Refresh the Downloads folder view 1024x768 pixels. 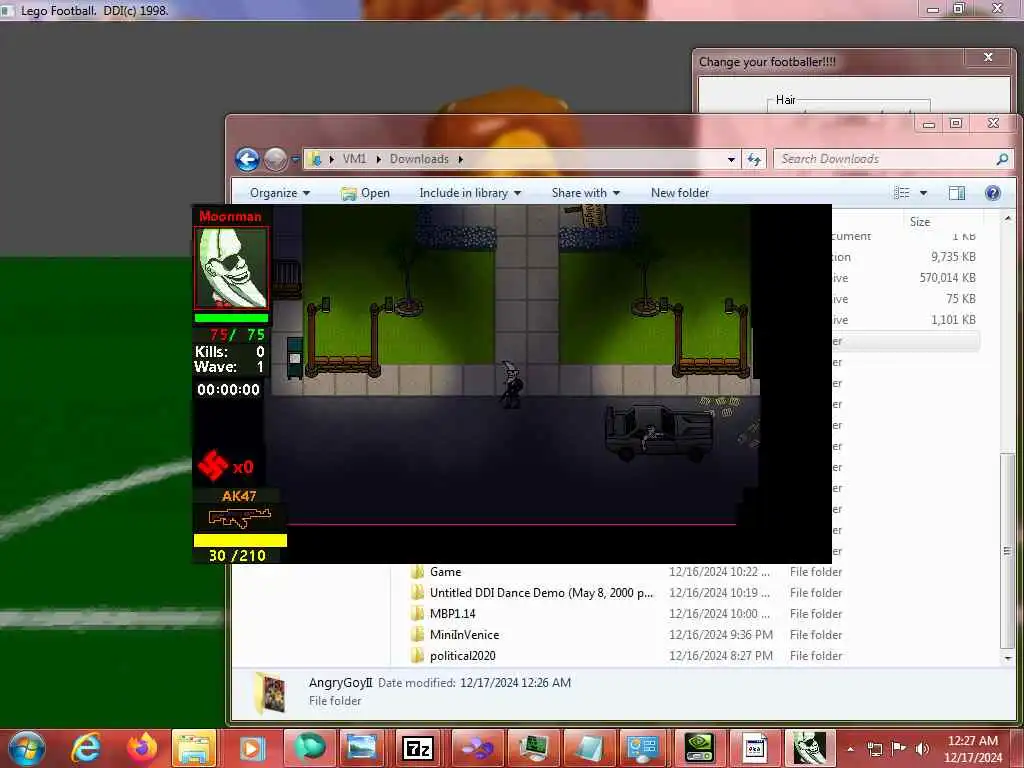click(x=754, y=159)
